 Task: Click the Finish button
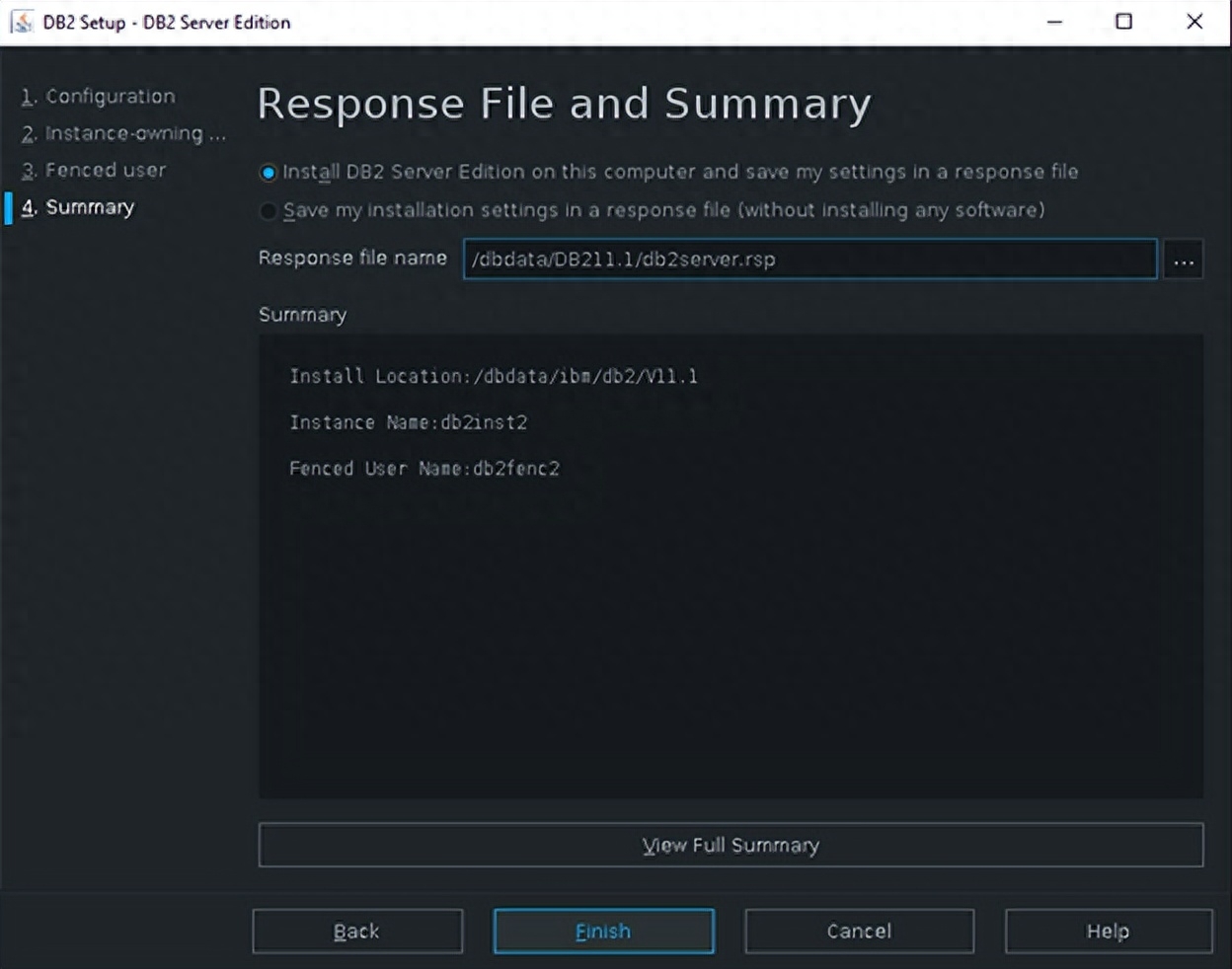603,932
